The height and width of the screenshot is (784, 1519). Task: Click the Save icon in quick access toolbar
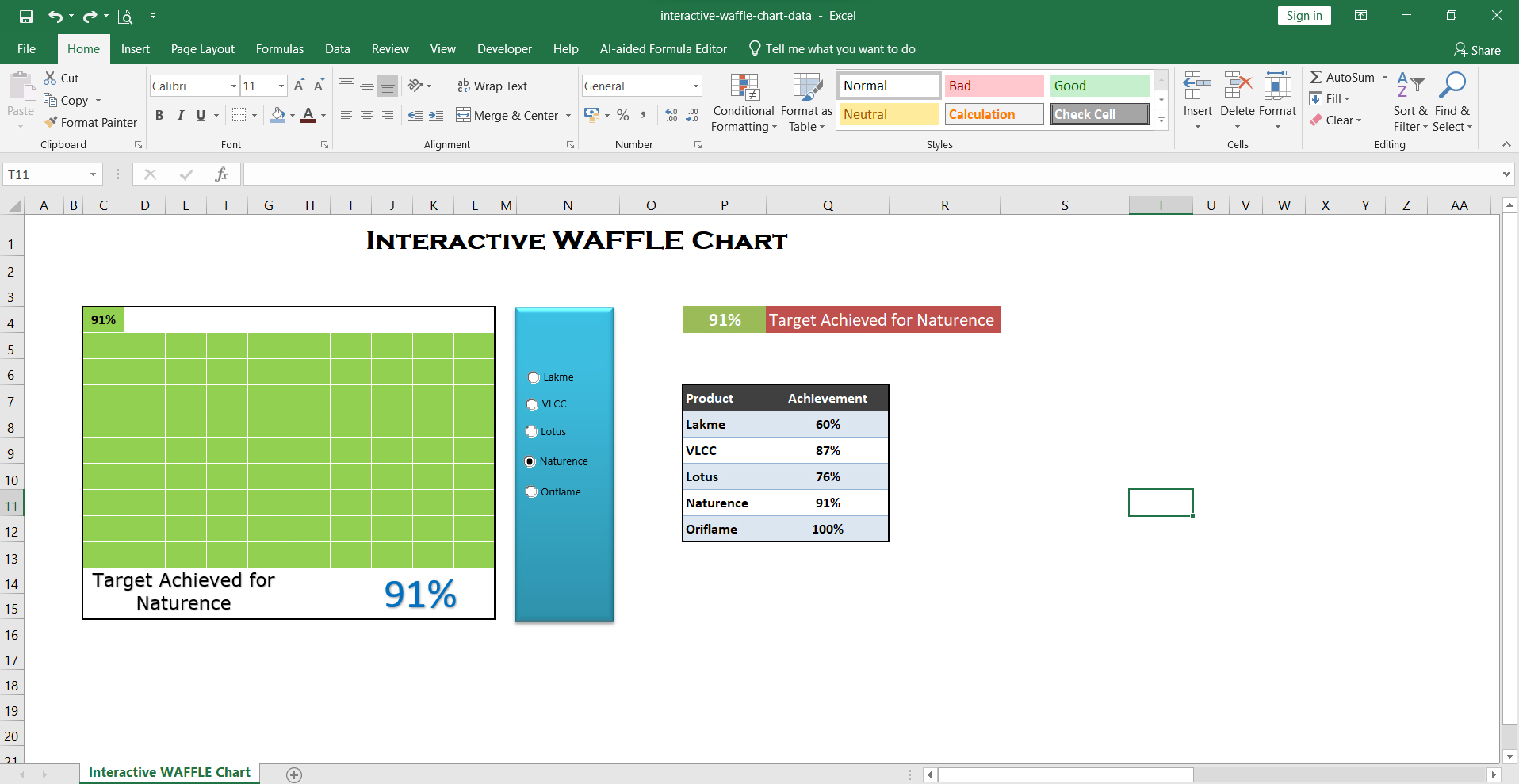click(x=26, y=16)
